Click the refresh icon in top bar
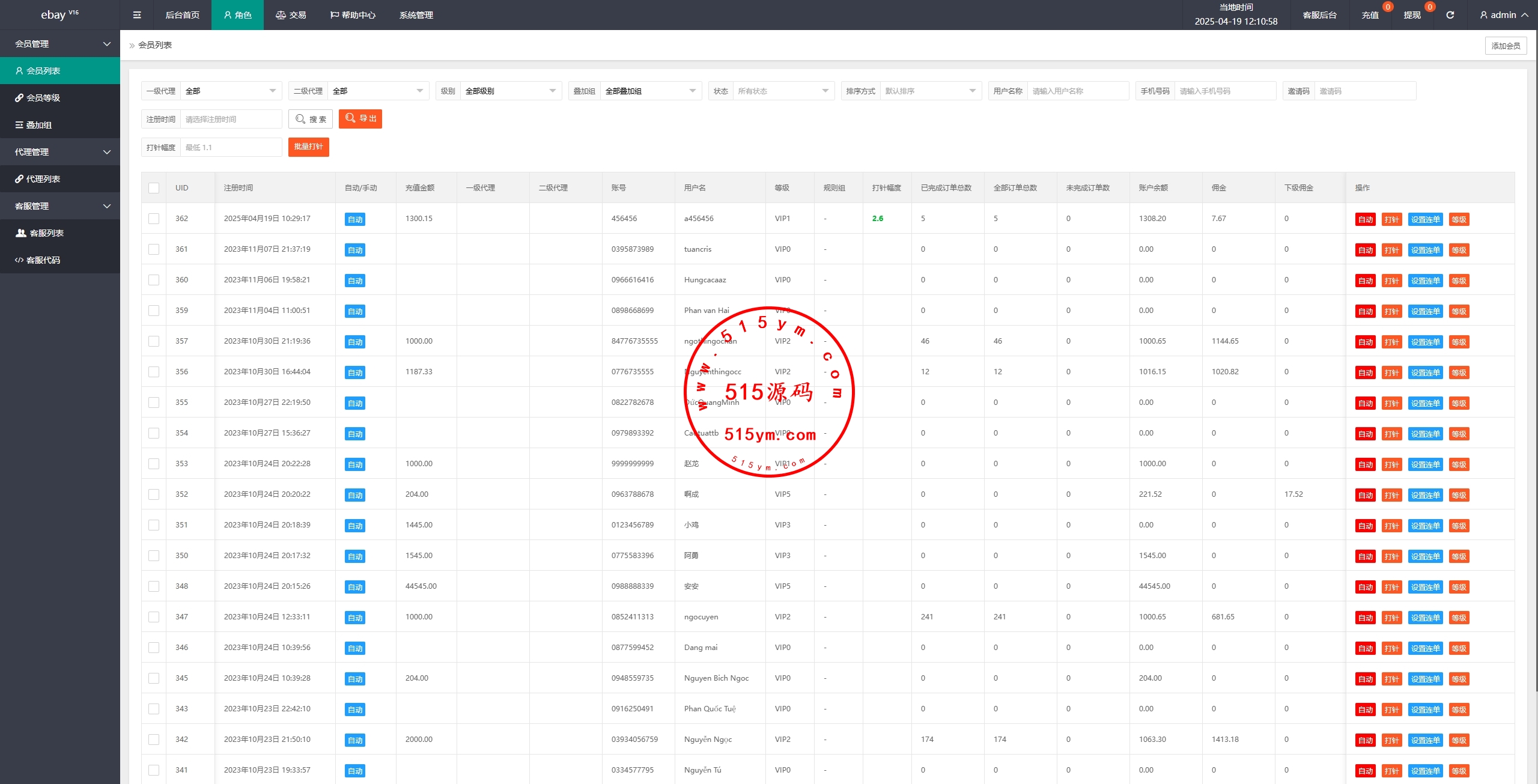Viewport: 1538px width, 784px height. (x=1450, y=15)
